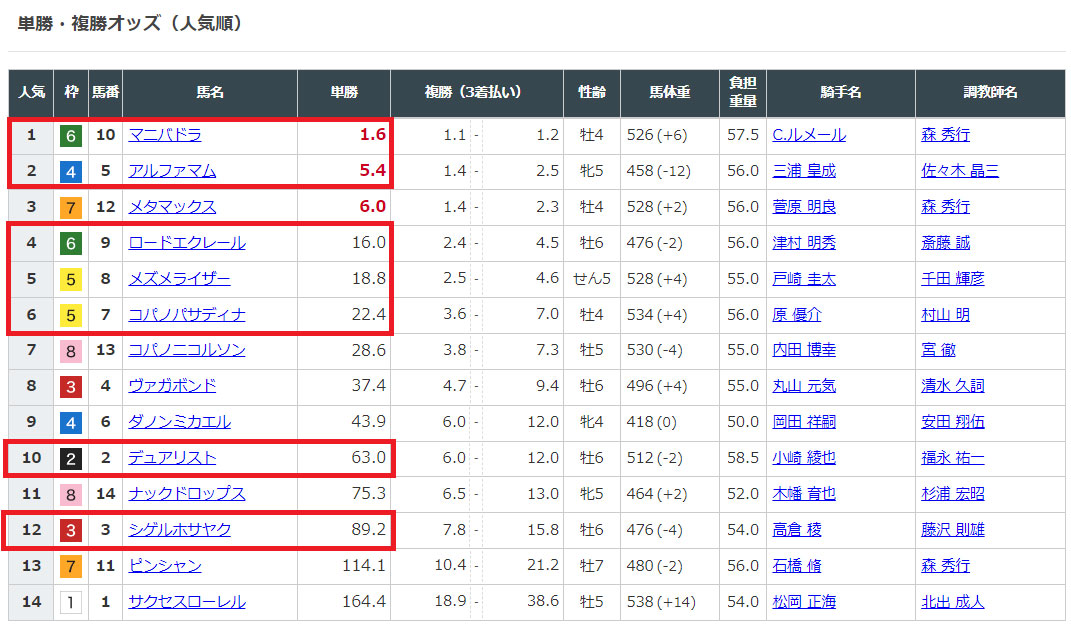Open jockey C.ルメール profile link
The image size is (1071, 627).
pyautogui.click(x=808, y=135)
